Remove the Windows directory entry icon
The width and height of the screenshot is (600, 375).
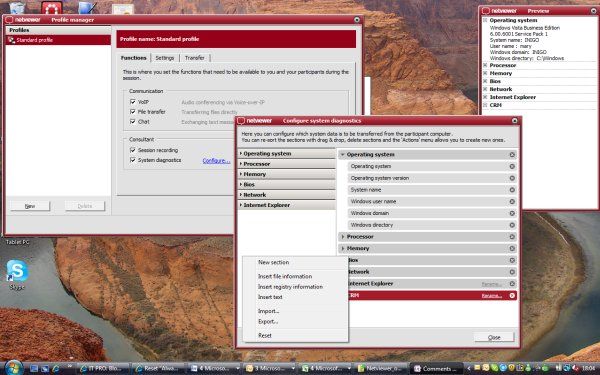click(512, 225)
